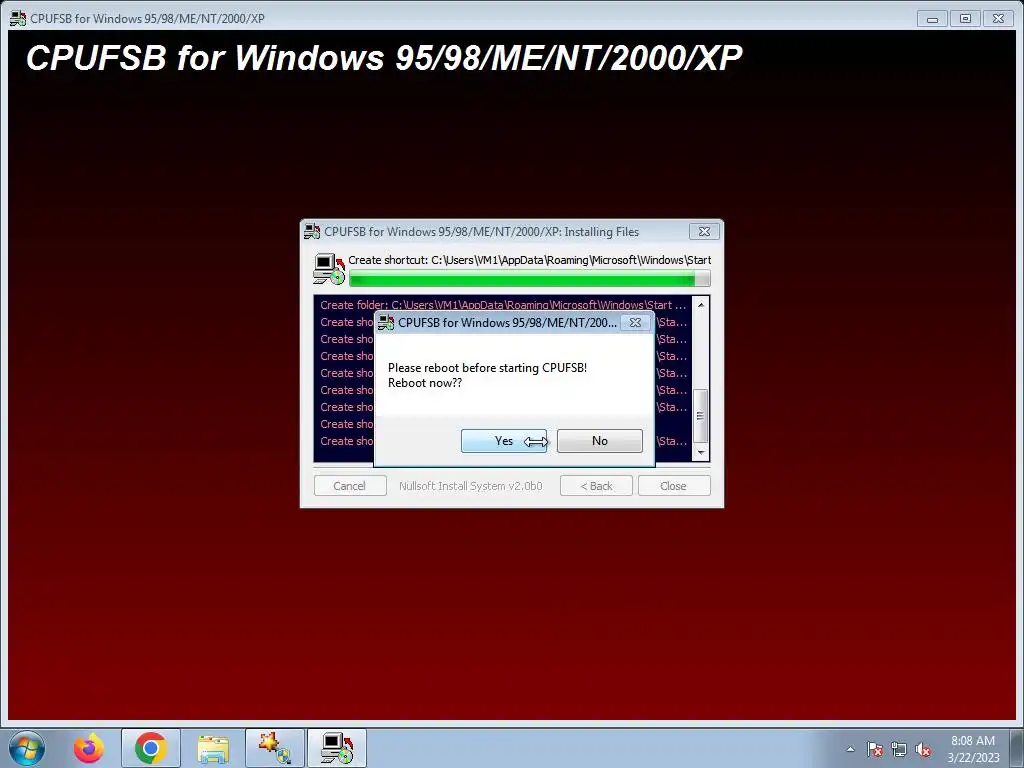Click the CPUFSB setup taskbar icon

pyautogui.click(x=337, y=748)
